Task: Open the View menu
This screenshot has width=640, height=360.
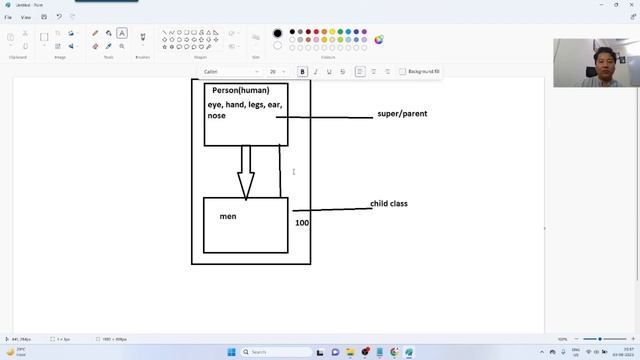Action: (x=26, y=17)
